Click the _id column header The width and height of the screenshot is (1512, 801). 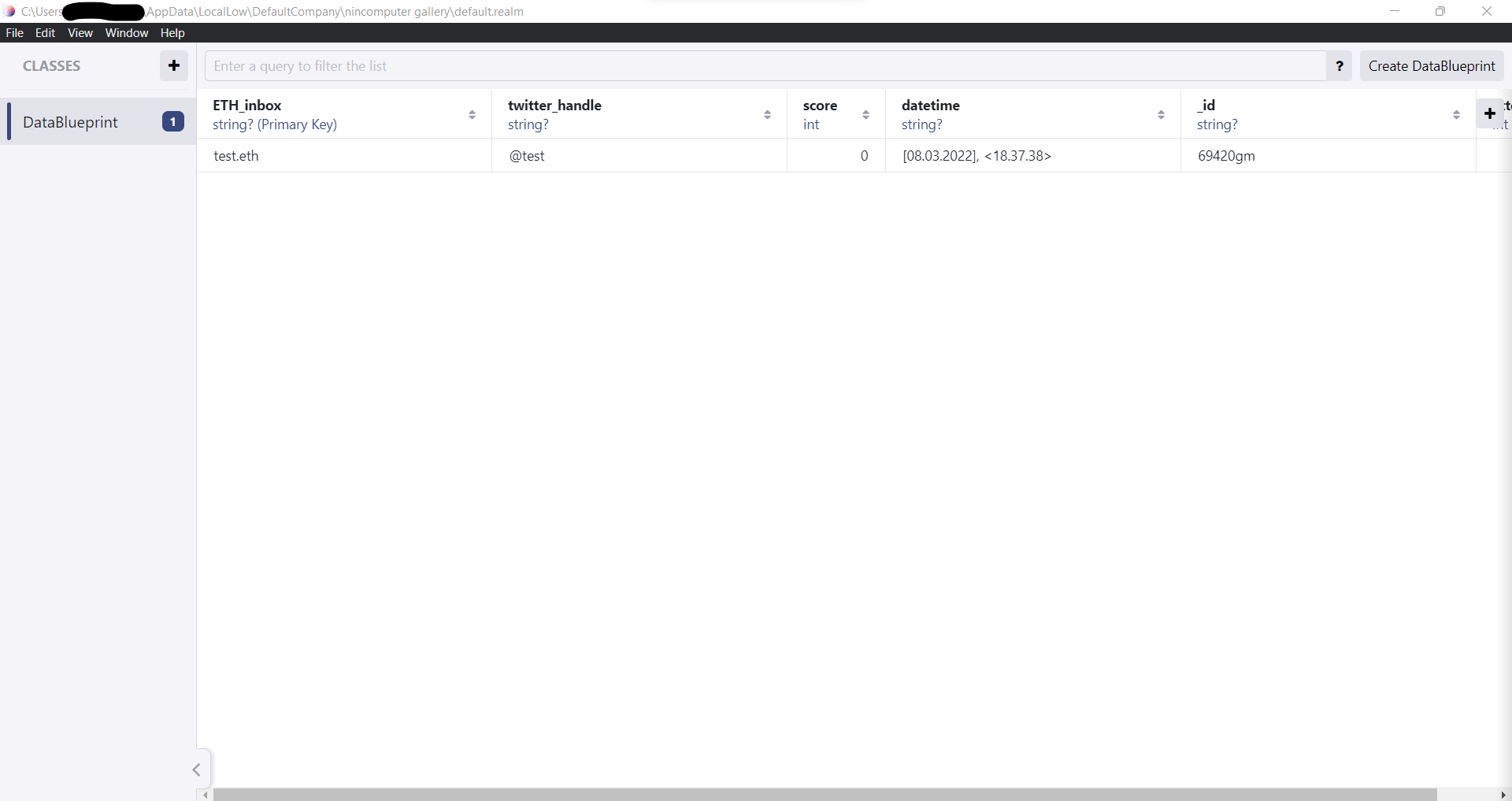pyautogui.click(x=1329, y=115)
